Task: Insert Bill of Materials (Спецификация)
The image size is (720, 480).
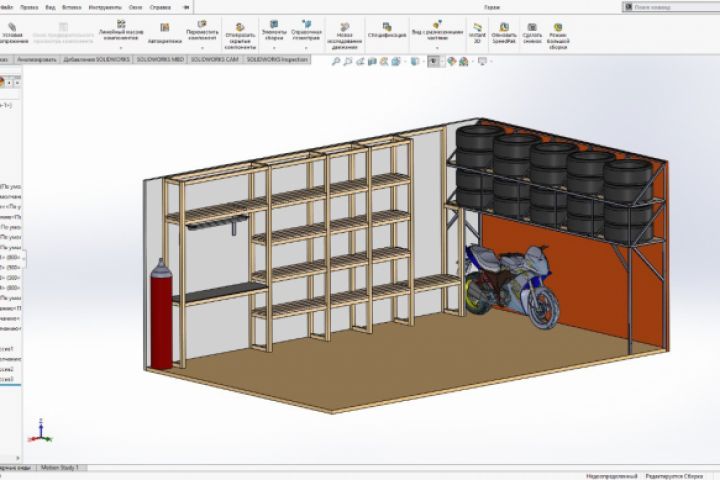Action: 387,30
